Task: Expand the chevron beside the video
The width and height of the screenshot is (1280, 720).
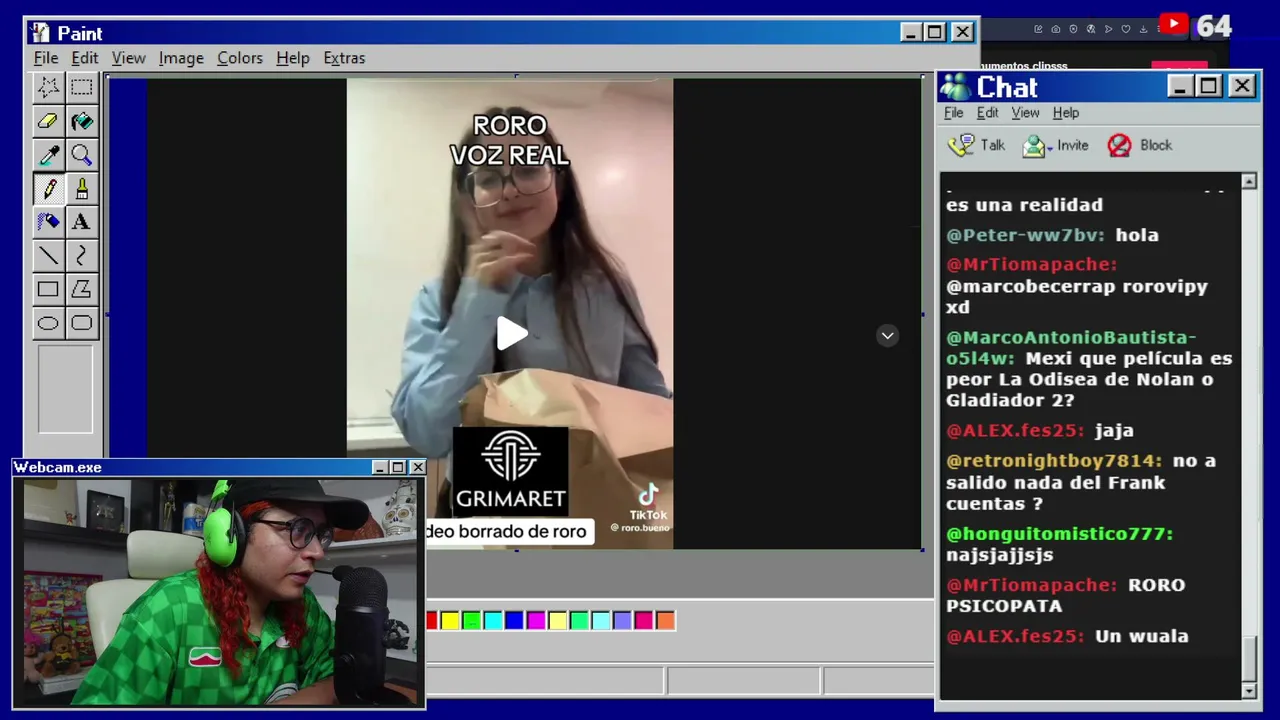Action: tap(887, 336)
